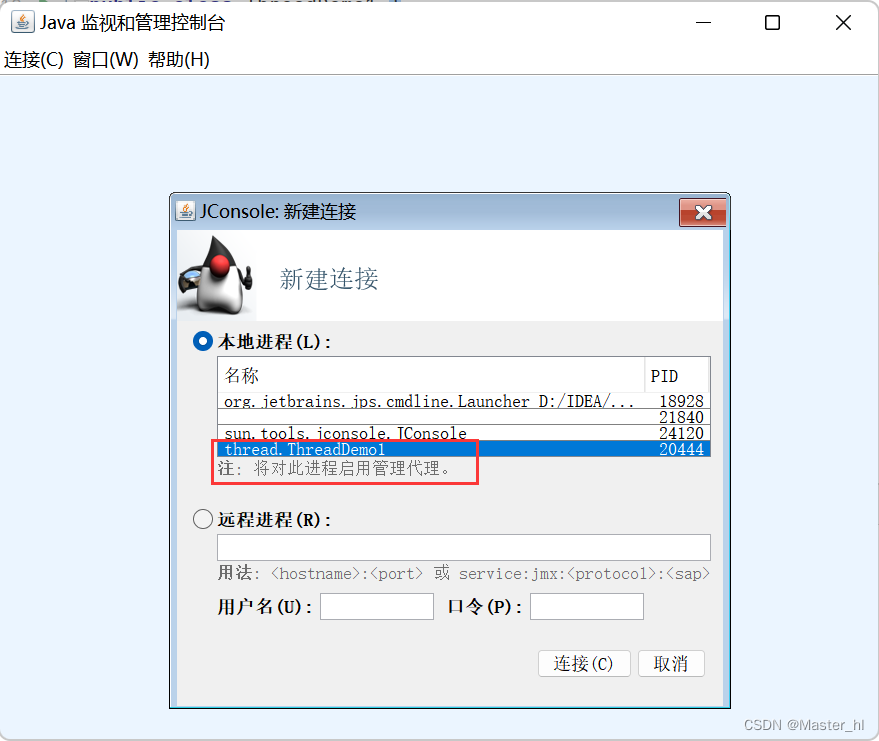Close the JConsole new connection dialog
Viewport: 879px width, 741px height.
702,212
